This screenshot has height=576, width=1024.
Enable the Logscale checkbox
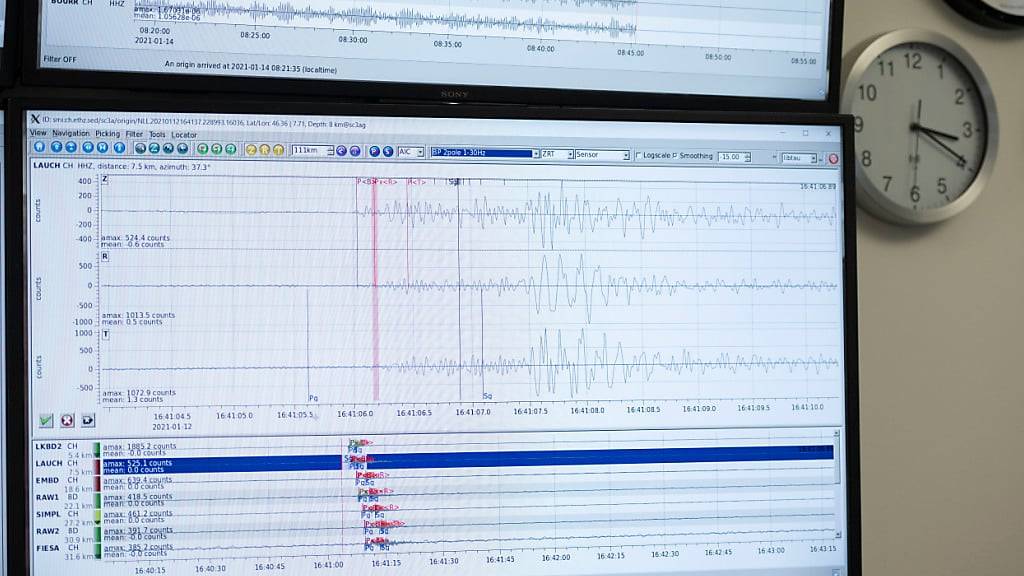639,153
